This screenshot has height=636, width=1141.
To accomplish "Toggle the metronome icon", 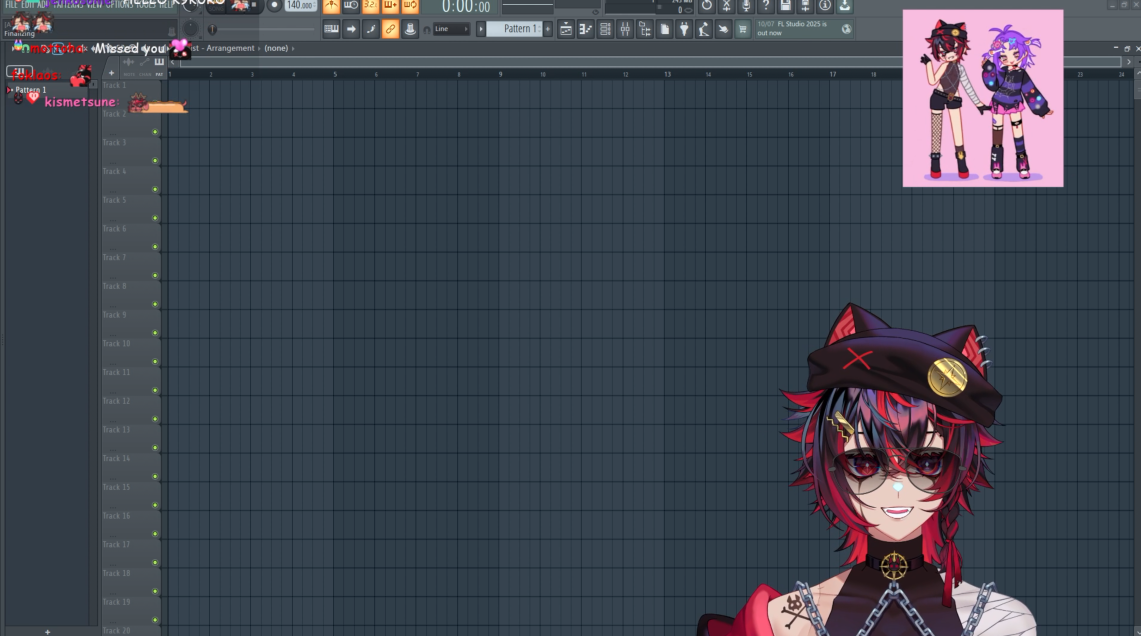I will point(331,6).
